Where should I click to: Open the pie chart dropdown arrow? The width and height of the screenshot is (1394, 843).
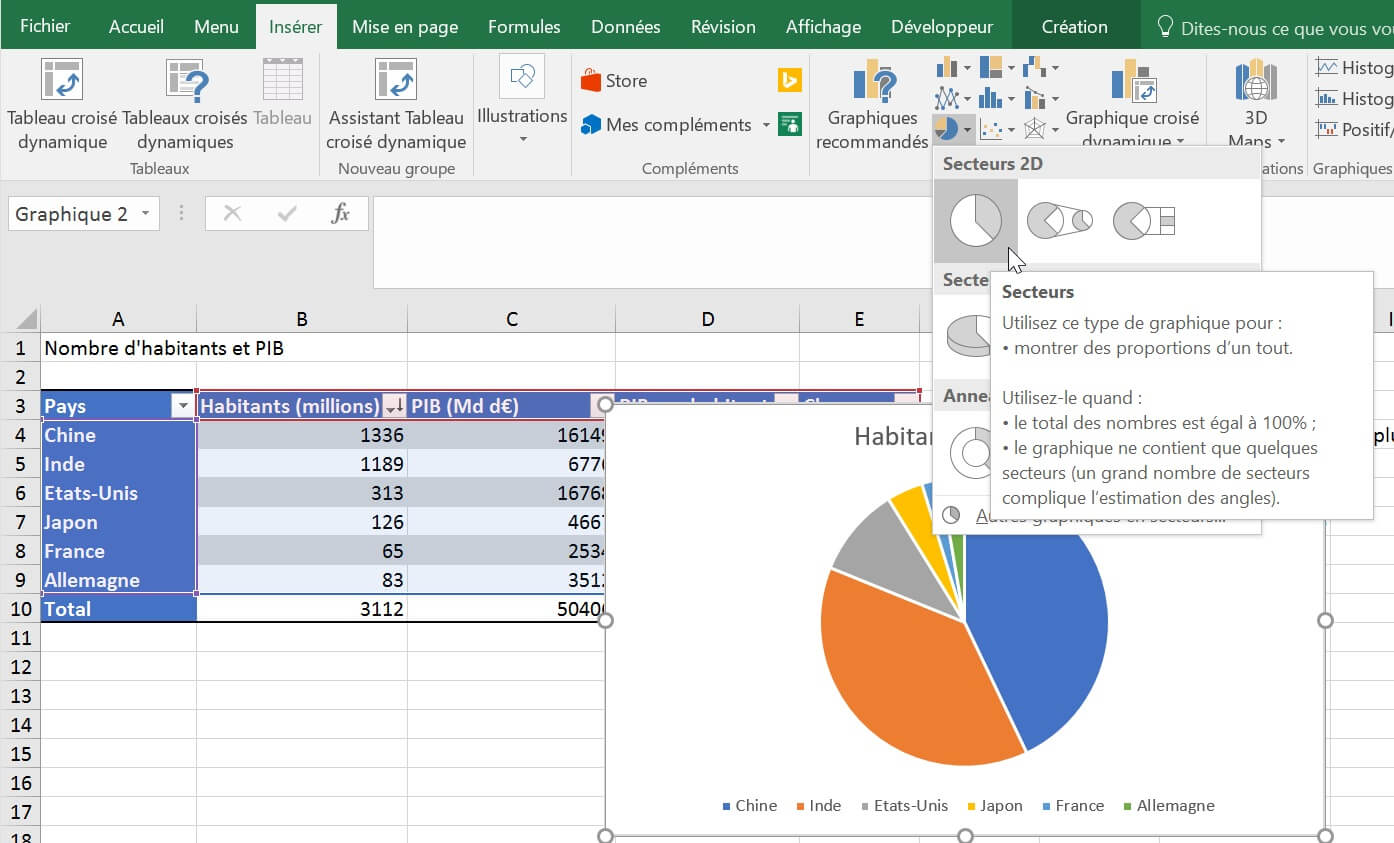(966, 129)
